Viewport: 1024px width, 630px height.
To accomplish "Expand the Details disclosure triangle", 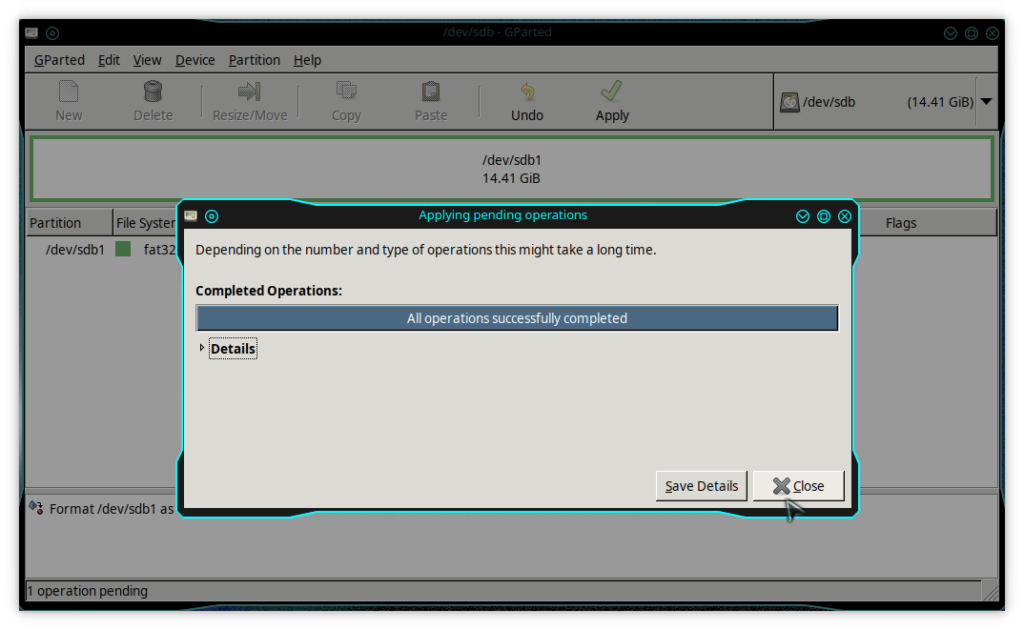I will pyautogui.click(x=202, y=348).
